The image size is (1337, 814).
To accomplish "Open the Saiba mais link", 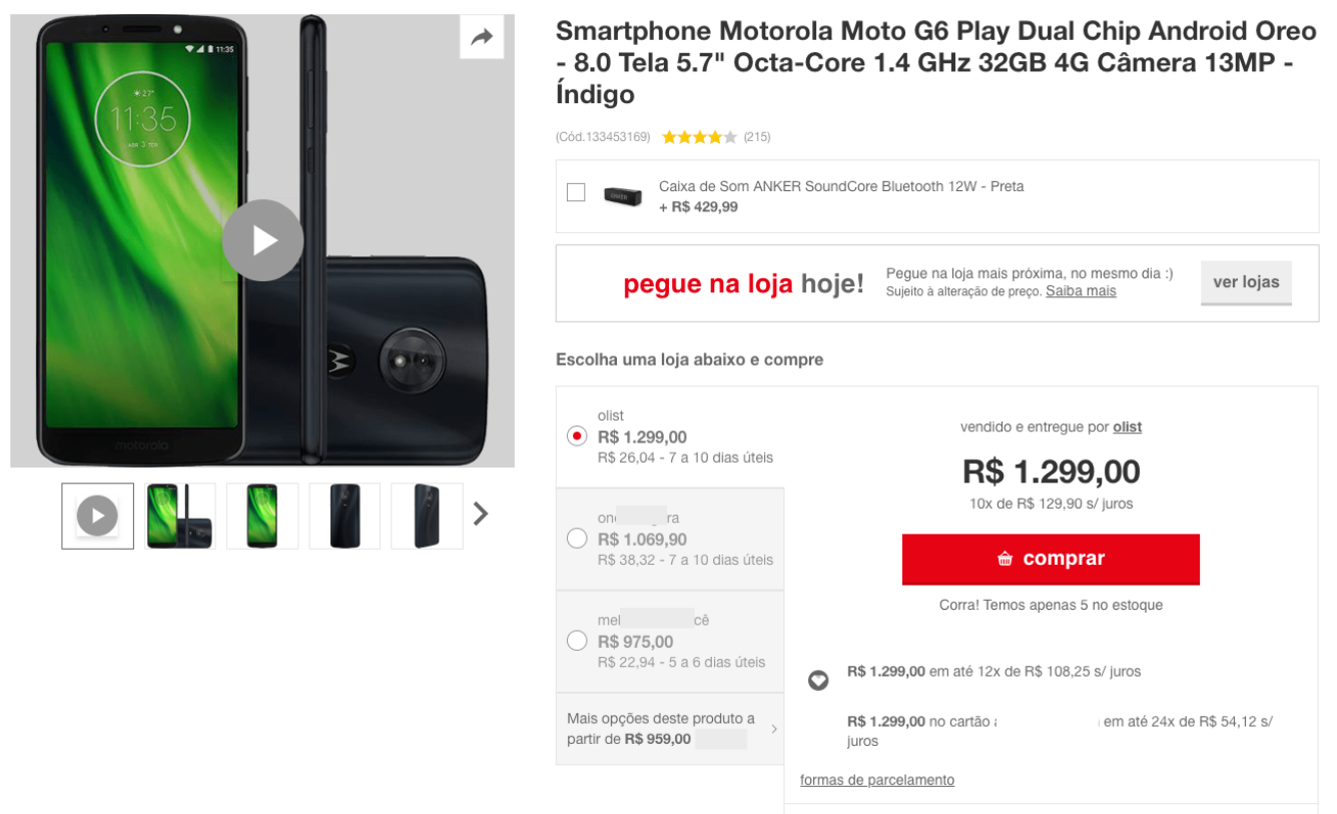I will click(1080, 290).
